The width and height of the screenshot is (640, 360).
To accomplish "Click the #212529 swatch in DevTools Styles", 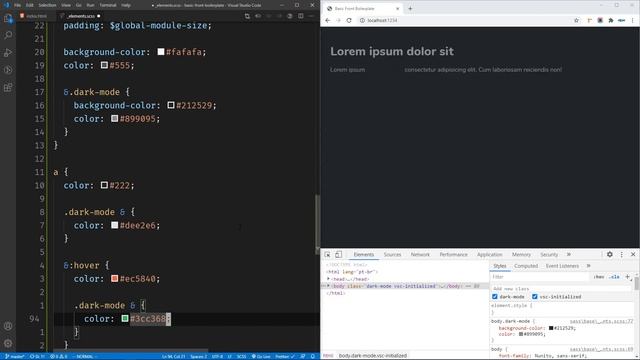I will (x=551, y=328).
